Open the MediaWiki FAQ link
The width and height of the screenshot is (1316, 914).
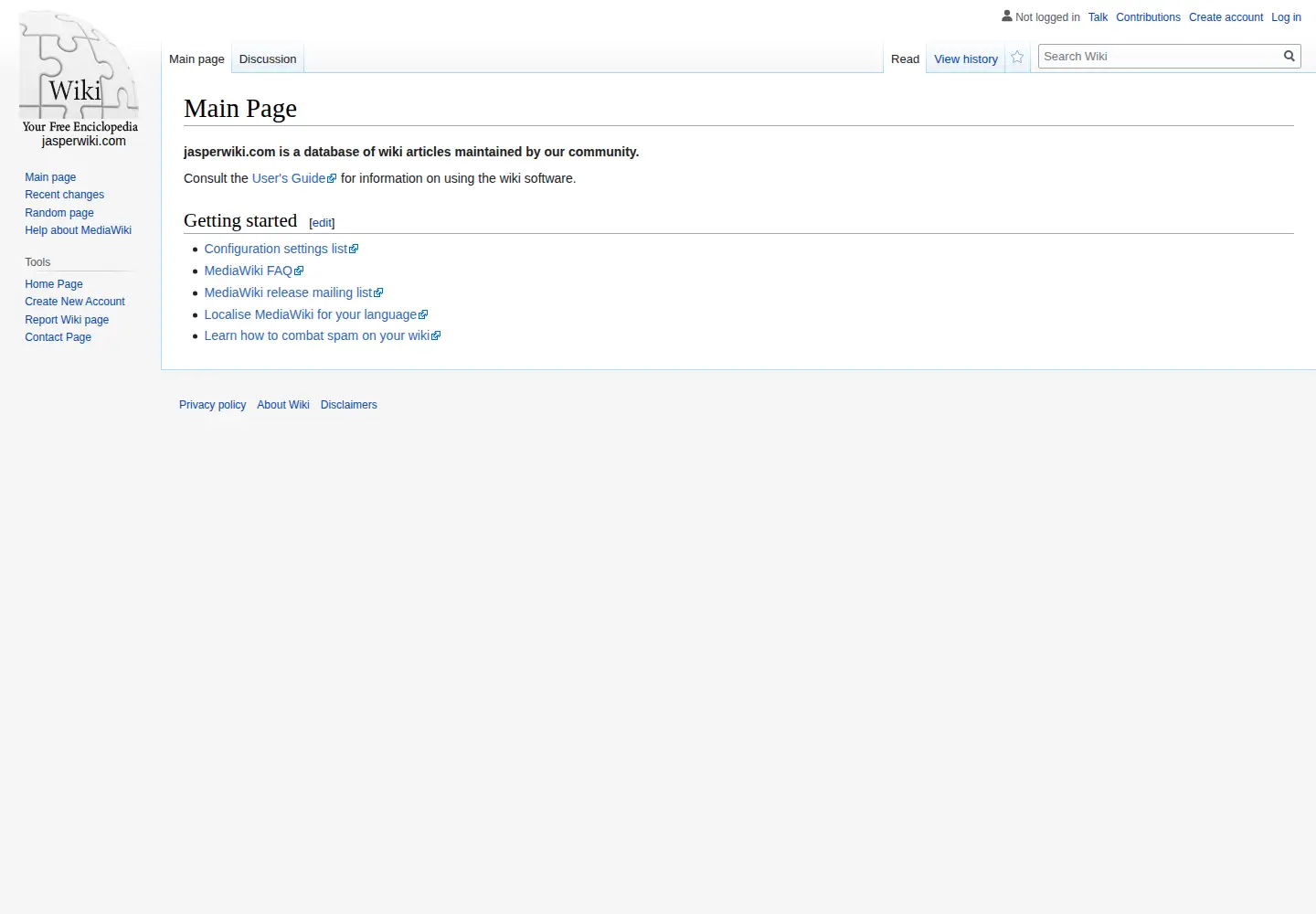tap(254, 271)
